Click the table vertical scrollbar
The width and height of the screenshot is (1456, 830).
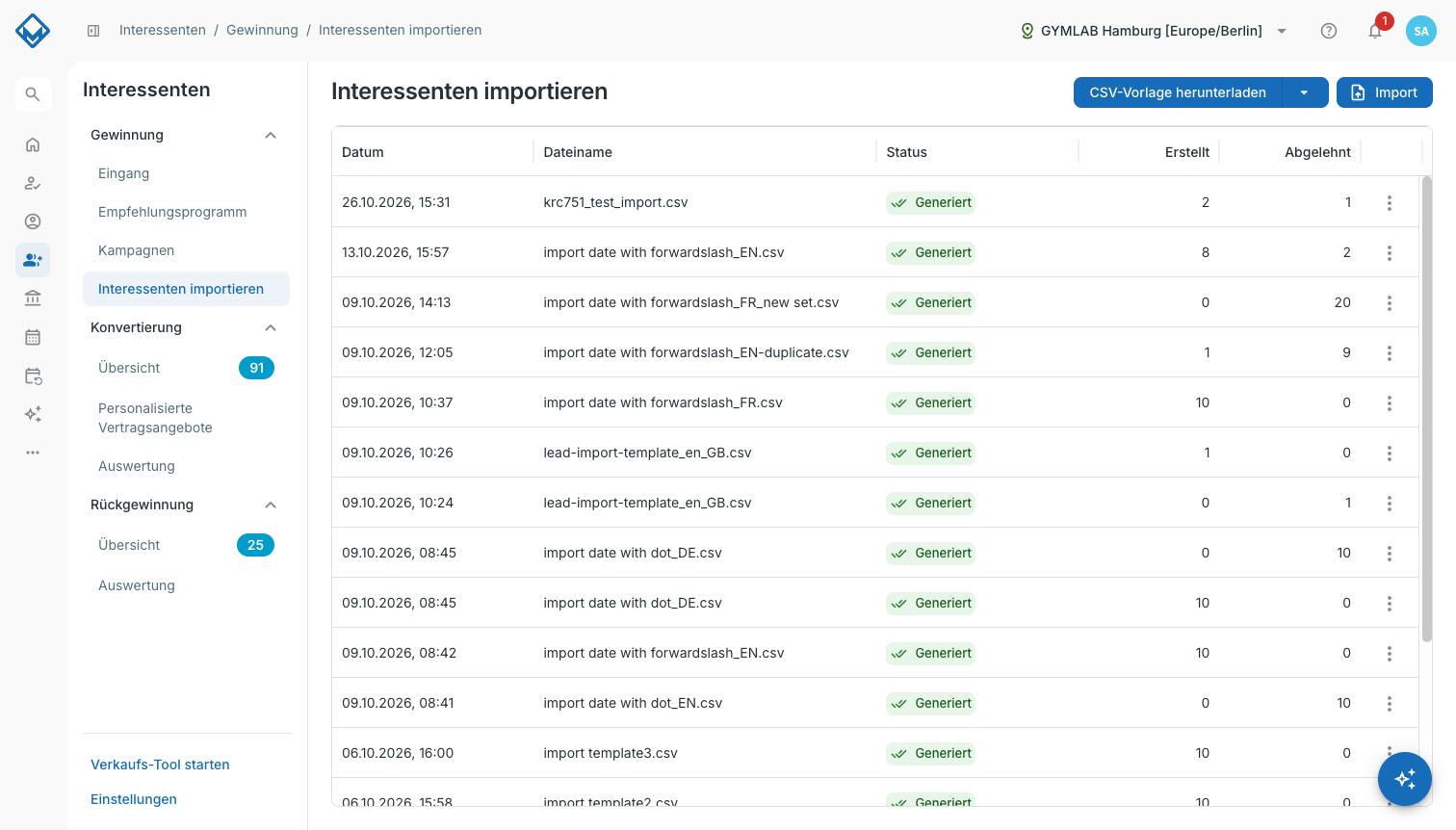1427,409
